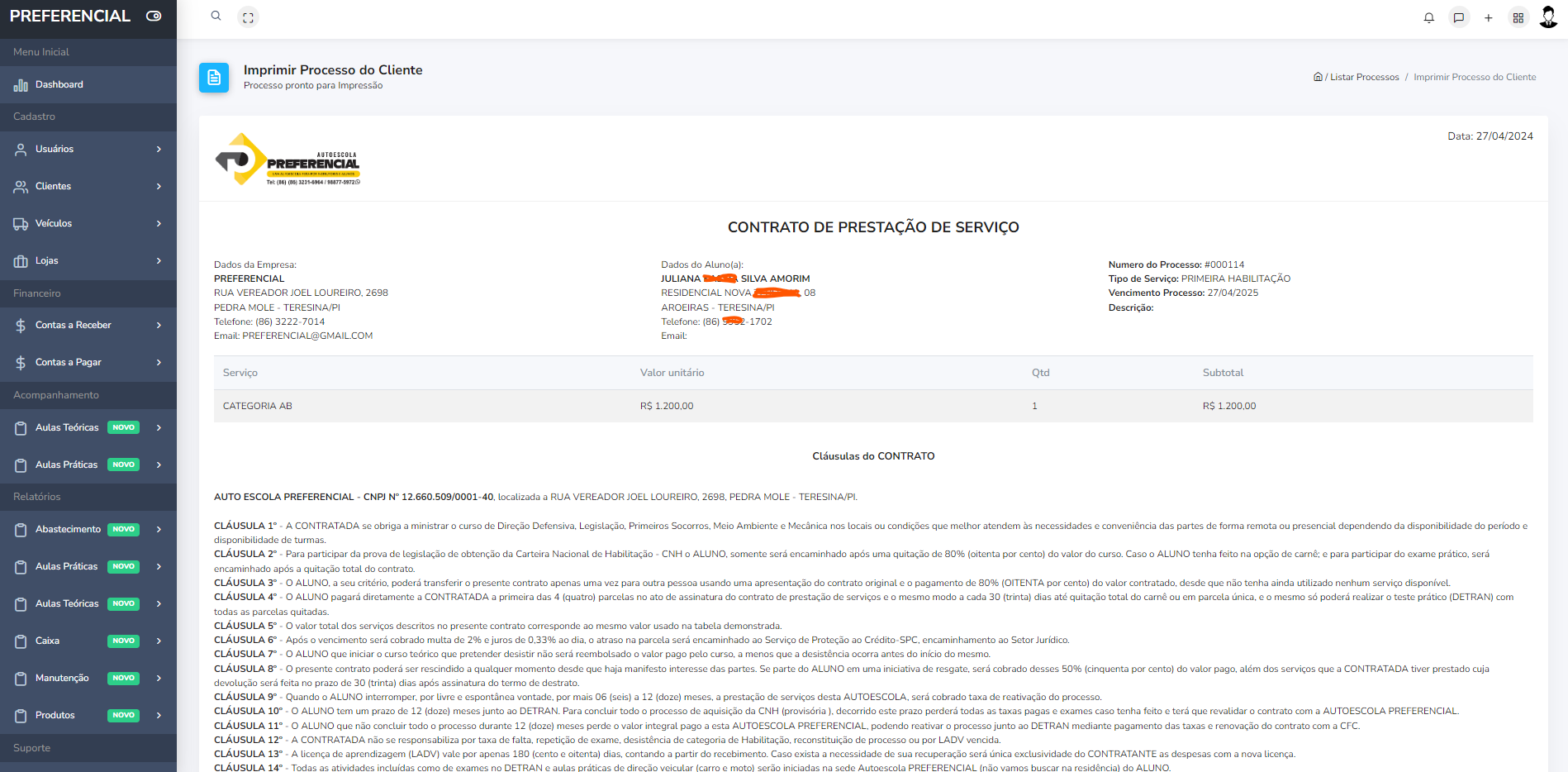
Task: Open the Usuários menu item
Action: pyautogui.click(x=88, y=150)
